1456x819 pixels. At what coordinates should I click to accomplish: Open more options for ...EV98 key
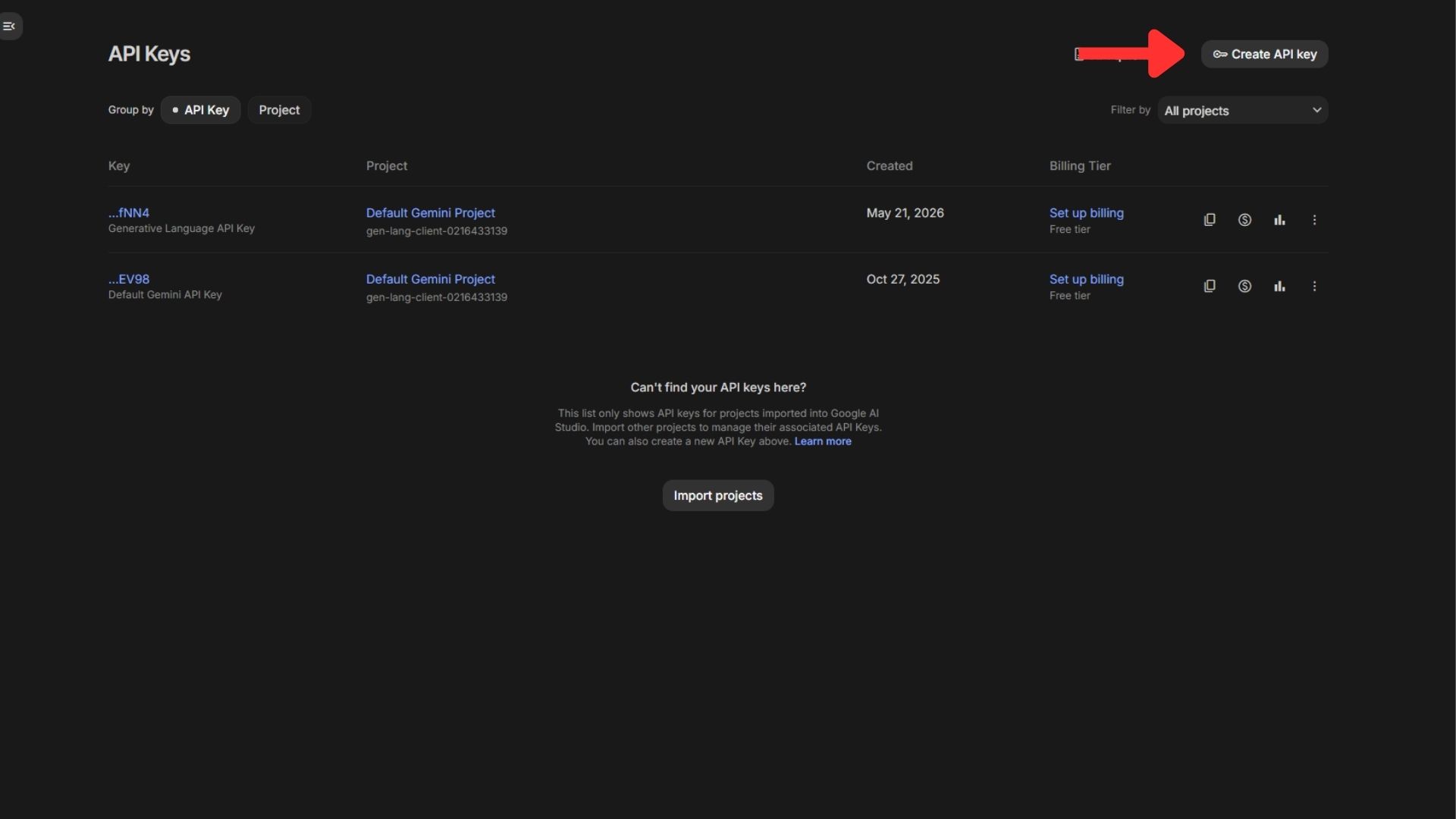(1314, 286)
